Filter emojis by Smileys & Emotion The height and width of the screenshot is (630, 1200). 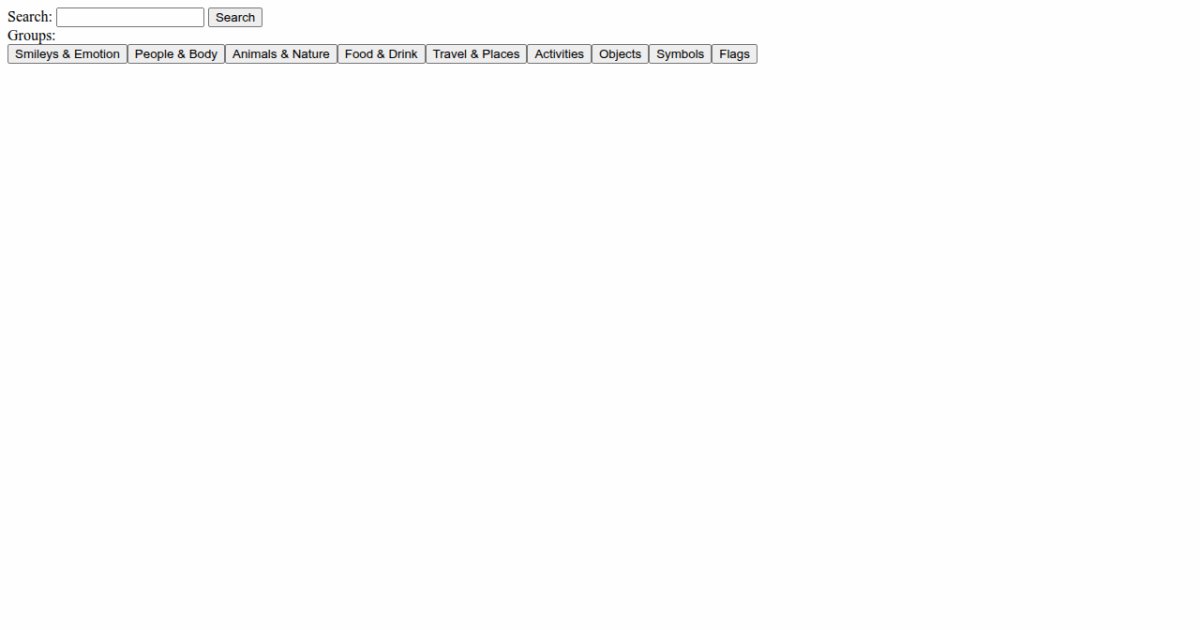click(67, 54)
